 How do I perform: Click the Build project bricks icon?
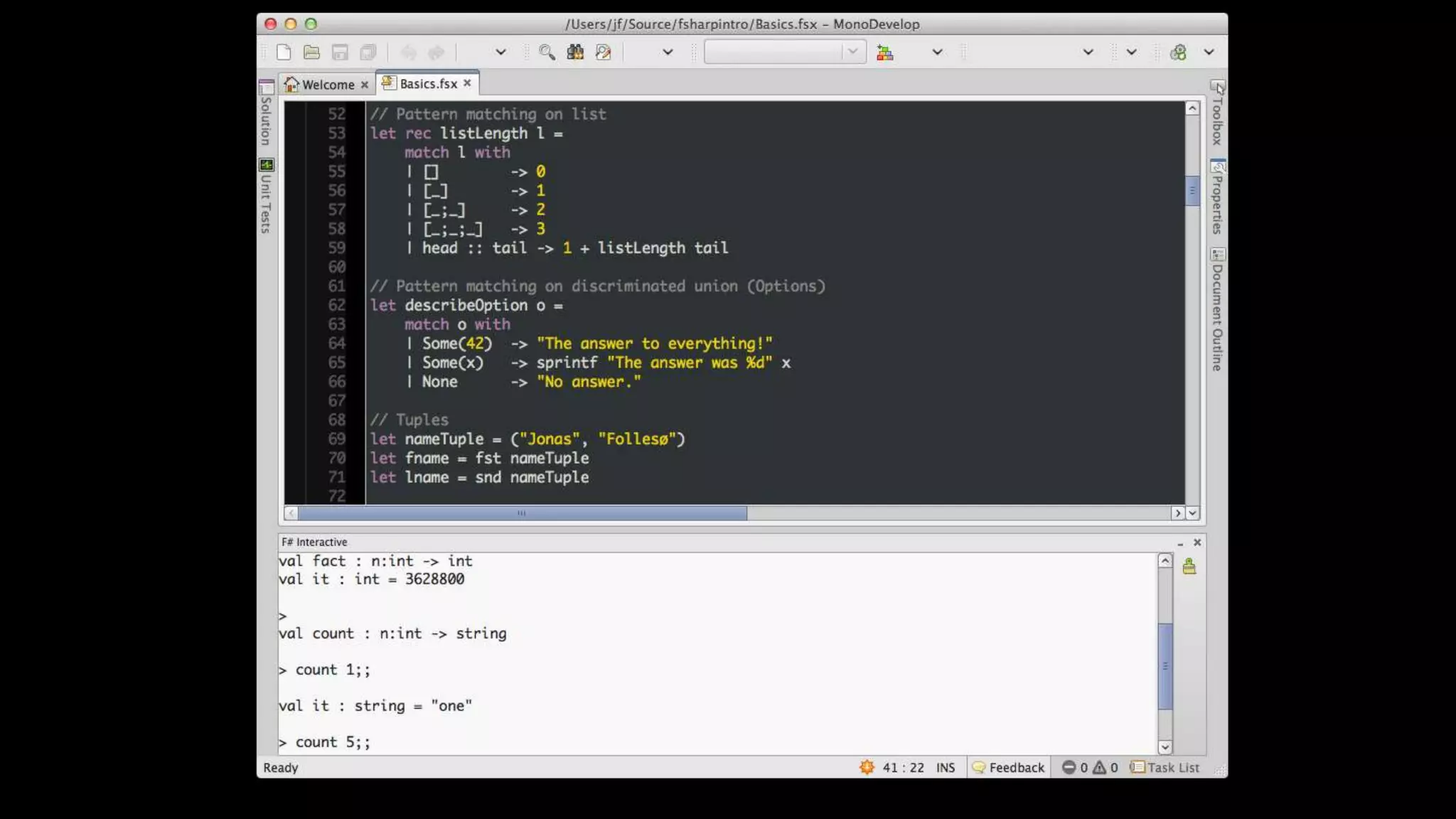[885, 53]
